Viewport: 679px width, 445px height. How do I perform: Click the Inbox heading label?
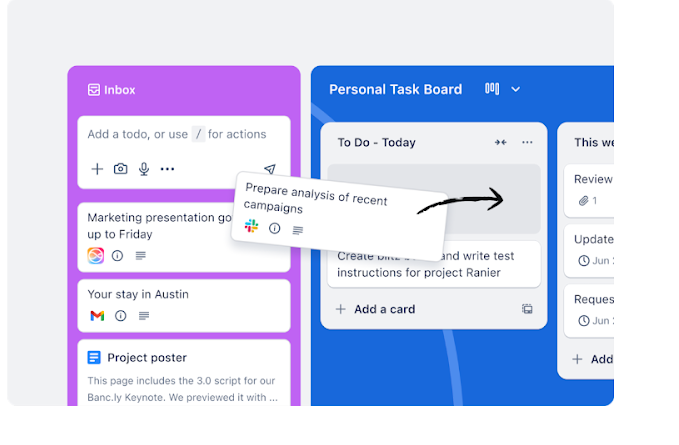click(120, 90)
